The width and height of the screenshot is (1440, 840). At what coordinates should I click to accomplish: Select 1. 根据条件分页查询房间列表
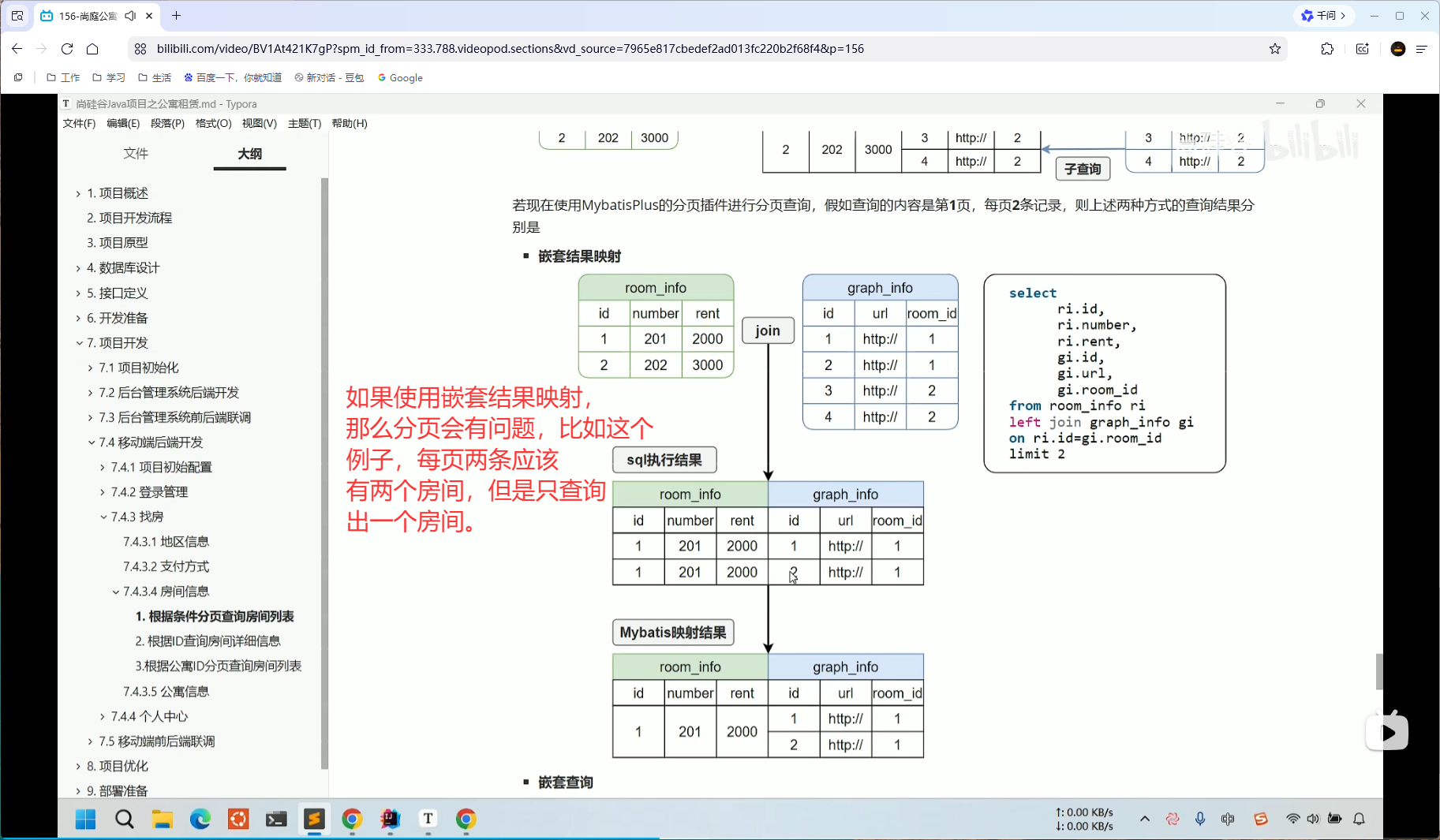(x=215, y=616)
